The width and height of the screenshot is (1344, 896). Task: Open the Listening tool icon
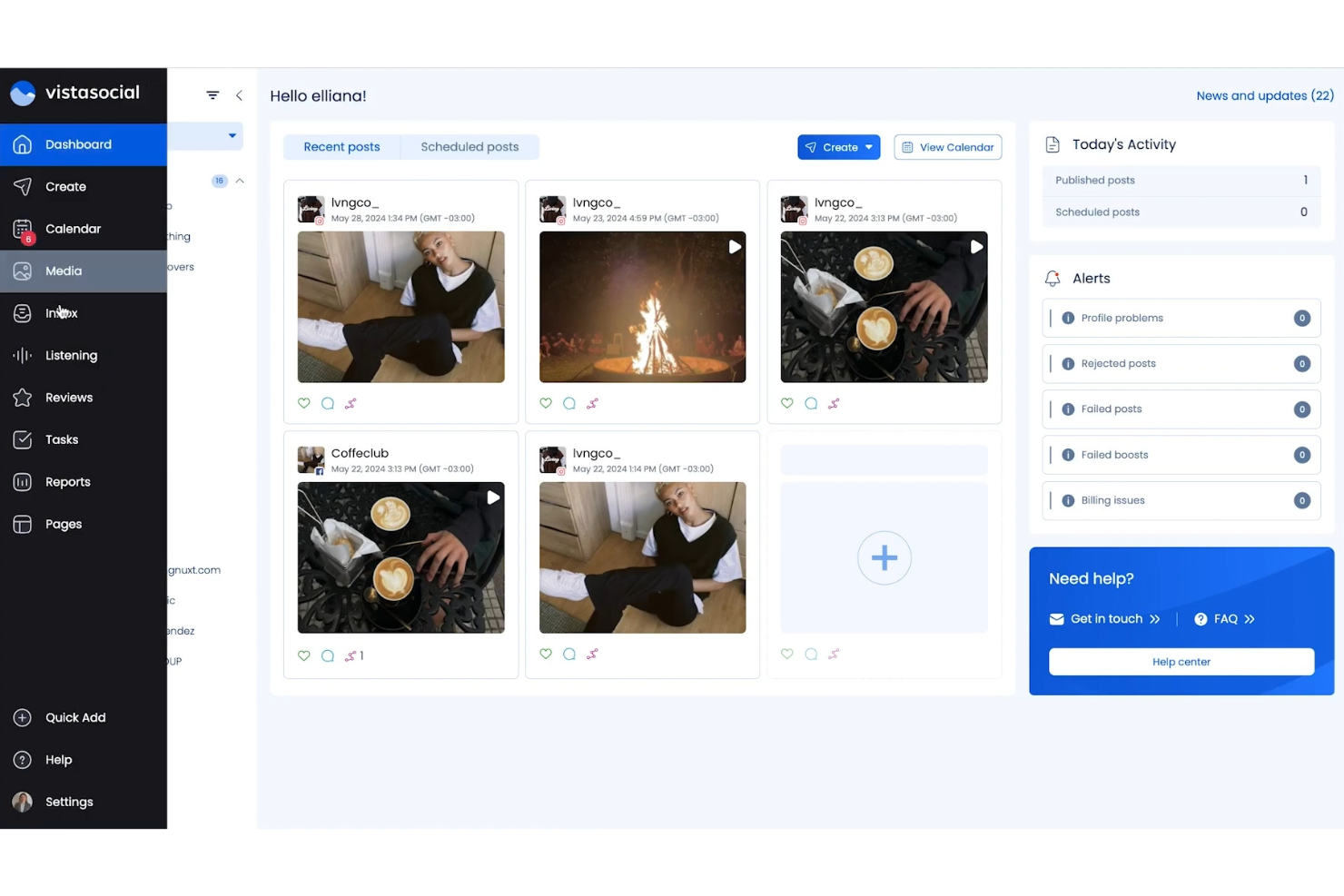coord(22,355)
